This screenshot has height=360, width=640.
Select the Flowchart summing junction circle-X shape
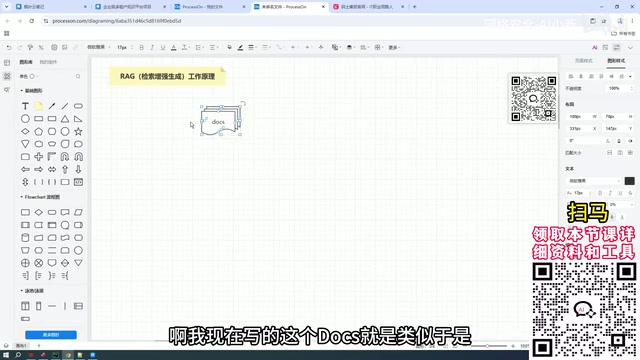pos(38,263)
